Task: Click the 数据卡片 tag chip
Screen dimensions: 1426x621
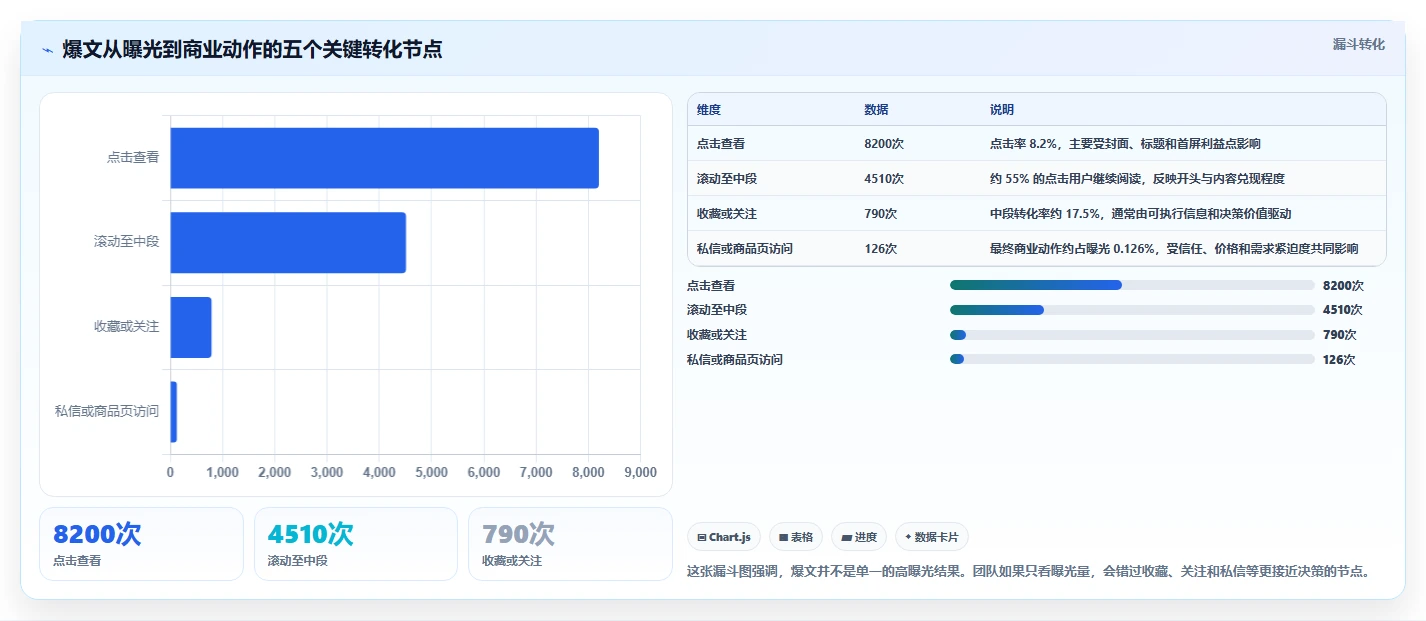Action: pos(932,537)
